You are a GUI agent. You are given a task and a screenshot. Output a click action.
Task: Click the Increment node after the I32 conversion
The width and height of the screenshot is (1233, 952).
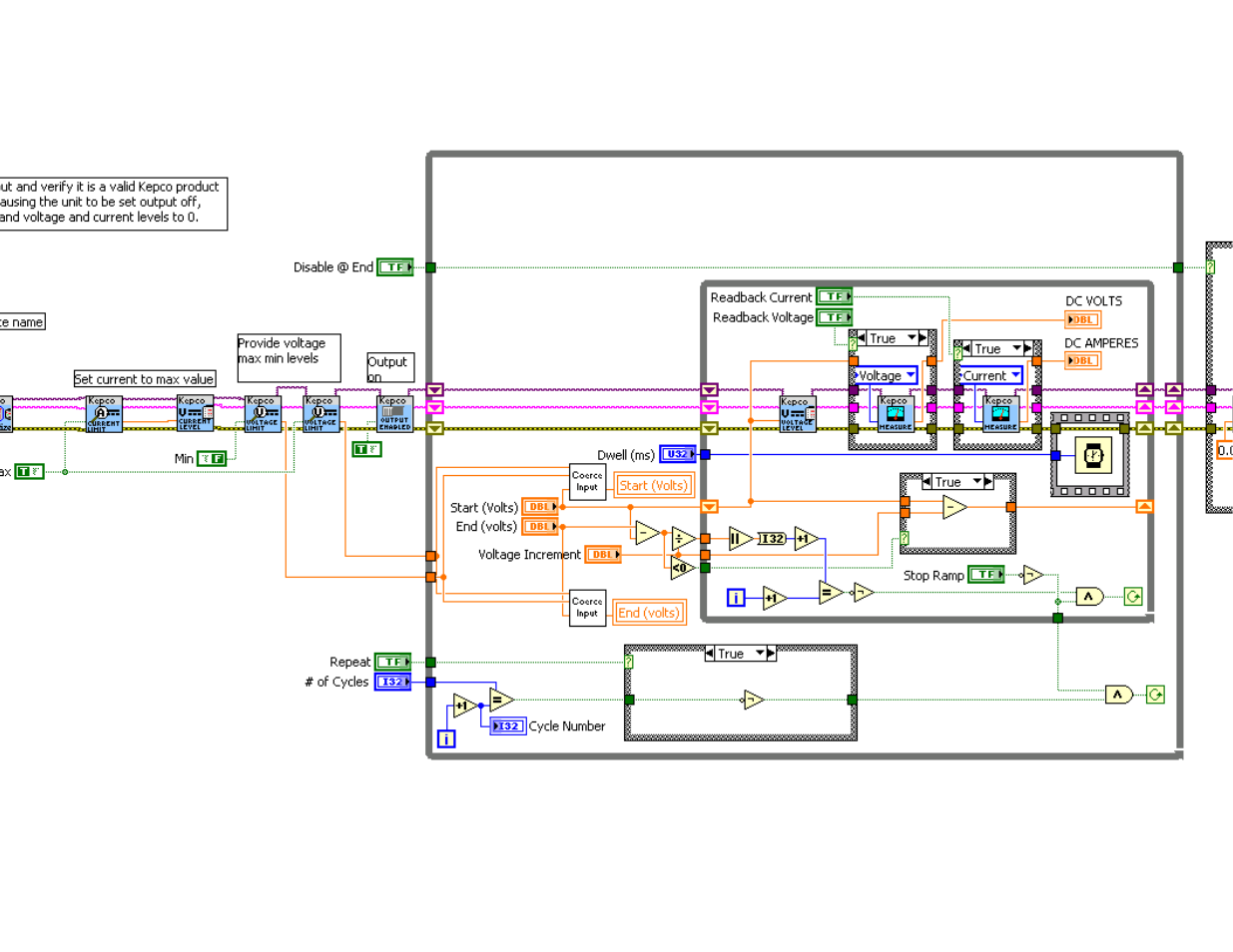coord(807,539)
